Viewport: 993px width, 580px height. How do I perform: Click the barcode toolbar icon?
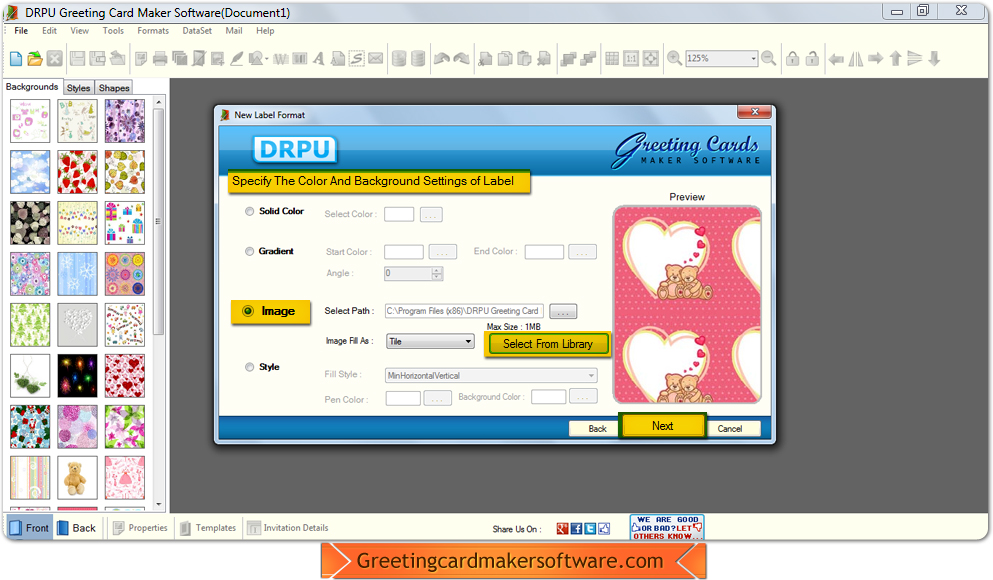pyautogui.click(x=300, y=59)
